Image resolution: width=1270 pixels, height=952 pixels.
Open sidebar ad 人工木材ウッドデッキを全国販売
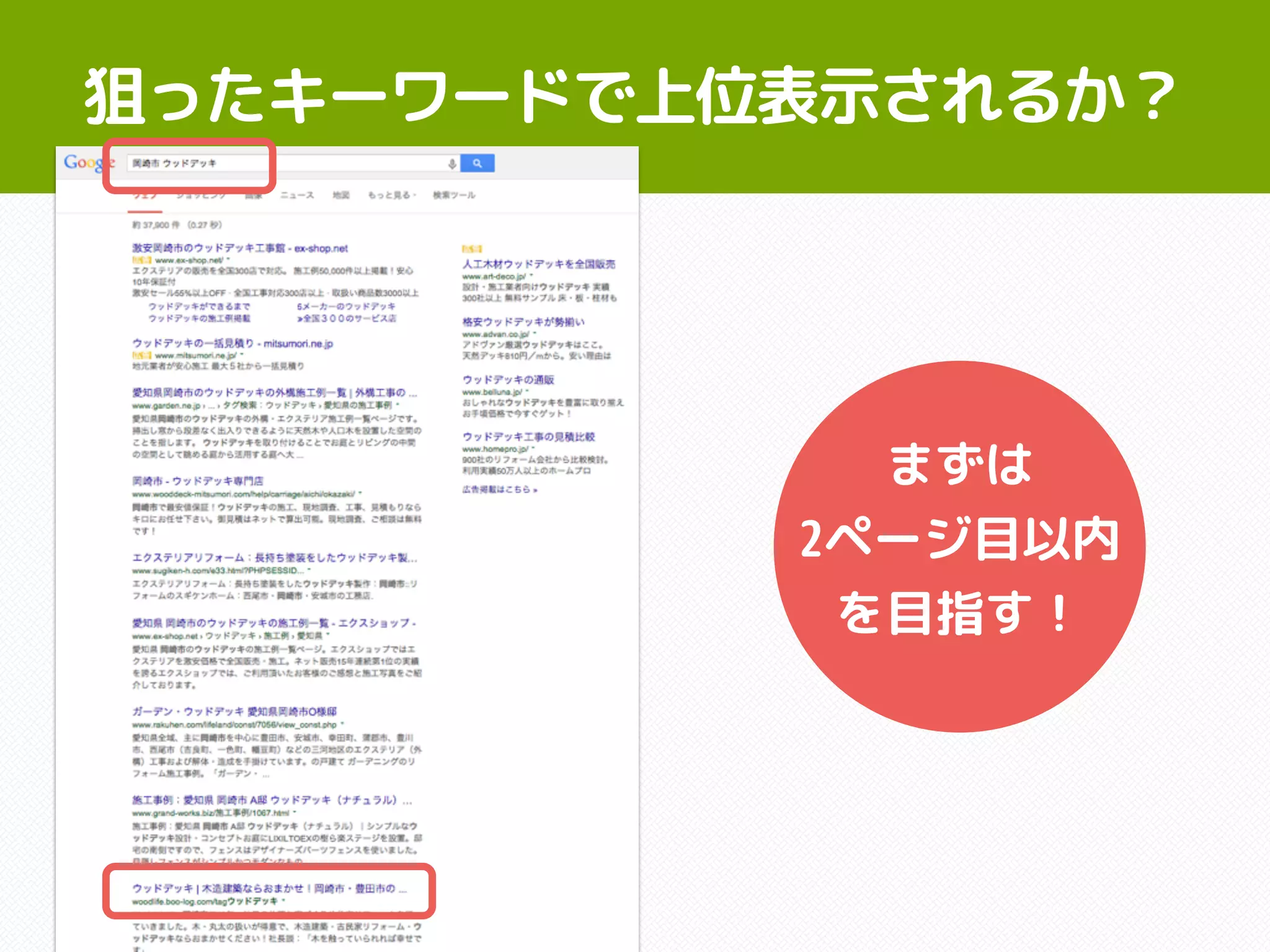point(539,264)
